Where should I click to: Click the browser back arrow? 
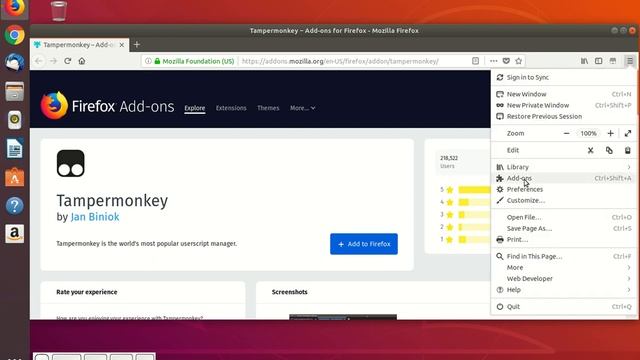click(39, 61)
